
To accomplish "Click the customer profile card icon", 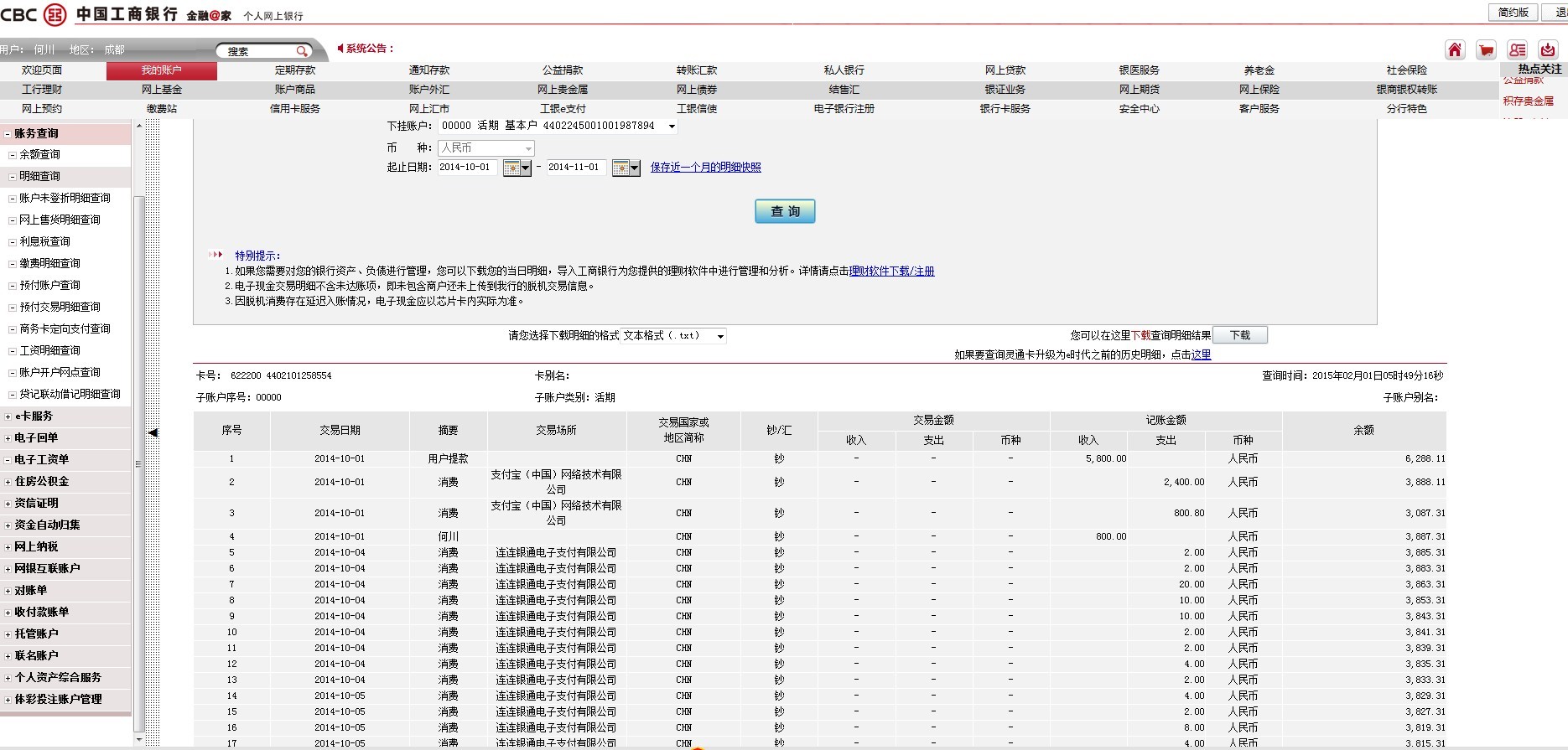I will (1517, 49).
